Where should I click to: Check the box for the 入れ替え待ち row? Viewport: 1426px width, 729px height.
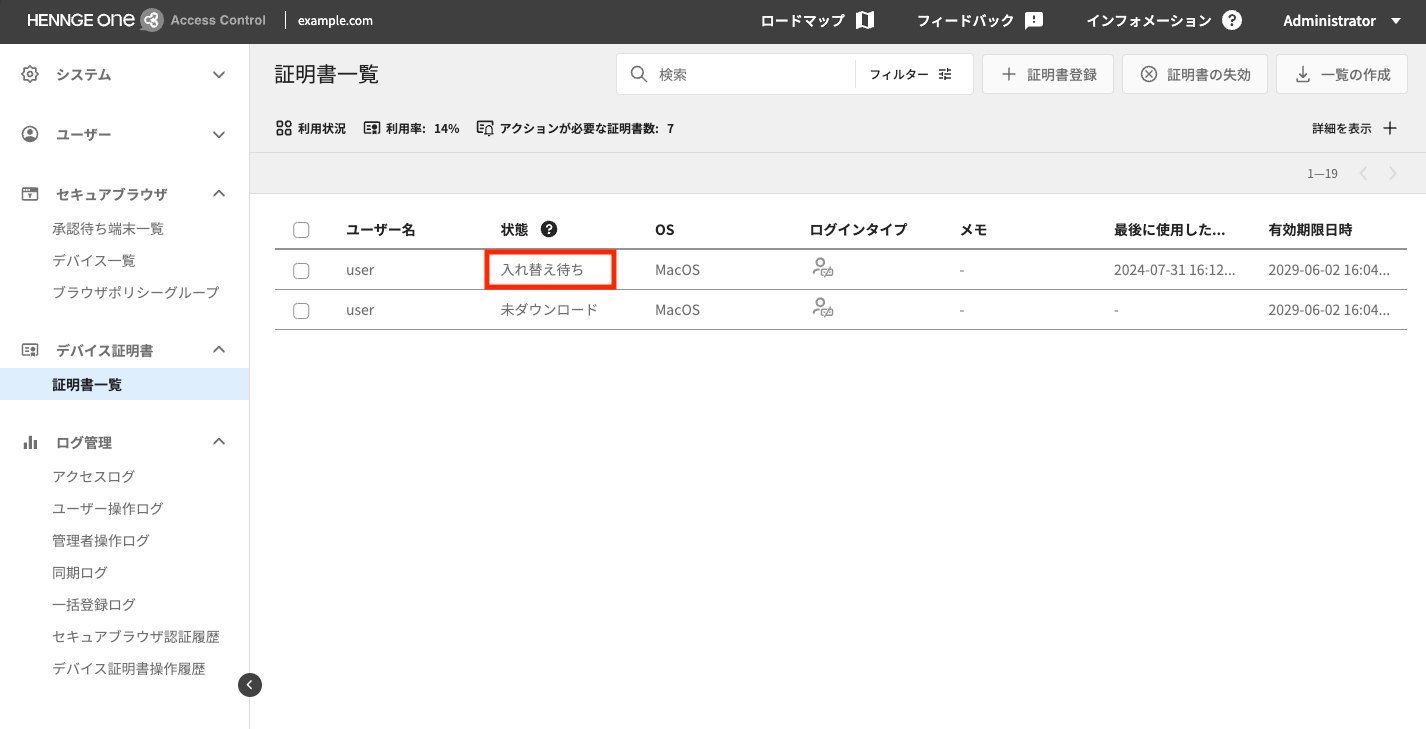coord(301,270)
